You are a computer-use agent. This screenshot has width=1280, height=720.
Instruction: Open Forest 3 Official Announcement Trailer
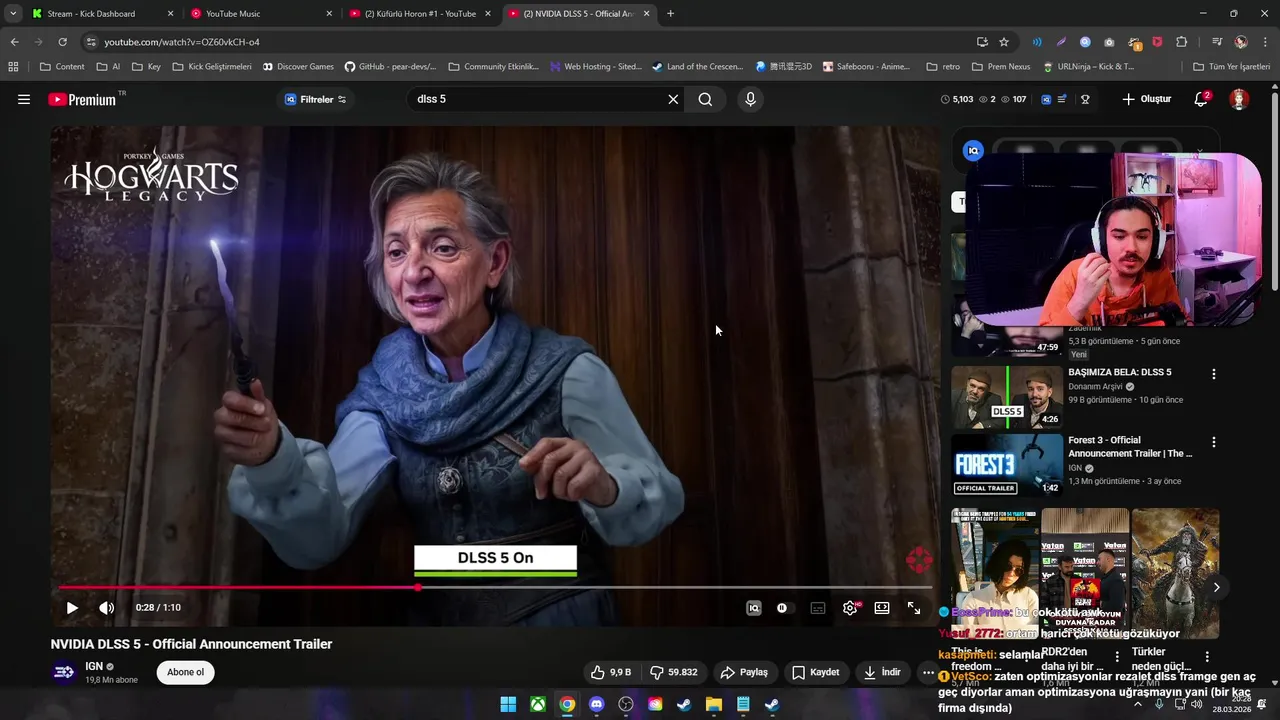tap(1130, 446)
